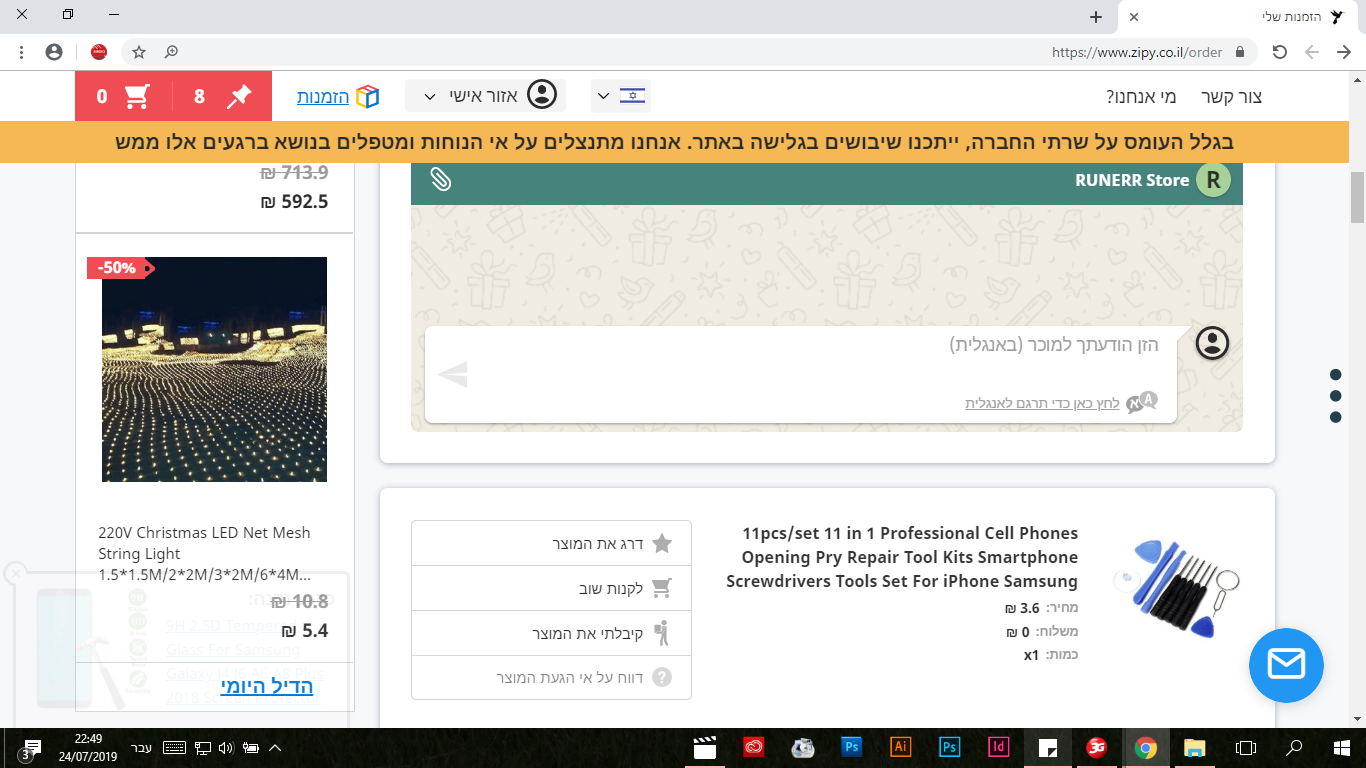The height and width of the screenshot is (768, 1366).
Task: Open the pinned items list showing 8
Action: [222, 97]
